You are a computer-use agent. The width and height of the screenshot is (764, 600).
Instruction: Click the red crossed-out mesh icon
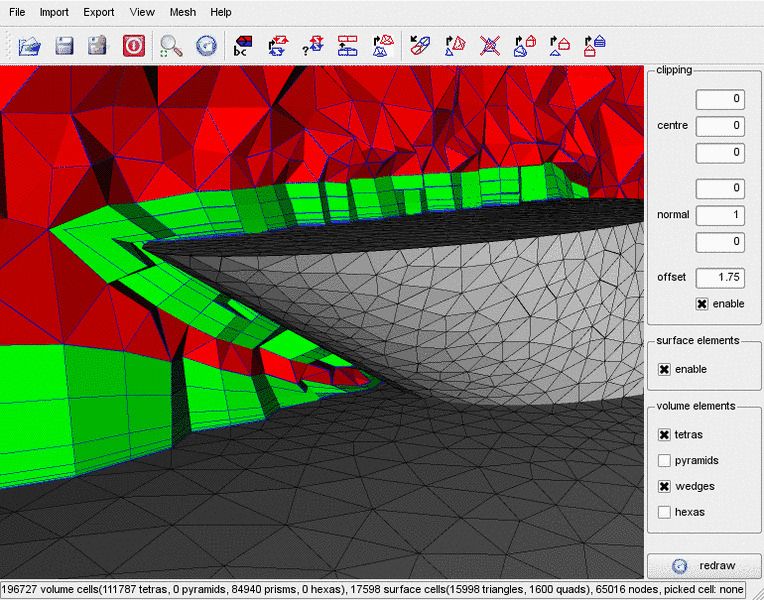(x=490, y=45)
